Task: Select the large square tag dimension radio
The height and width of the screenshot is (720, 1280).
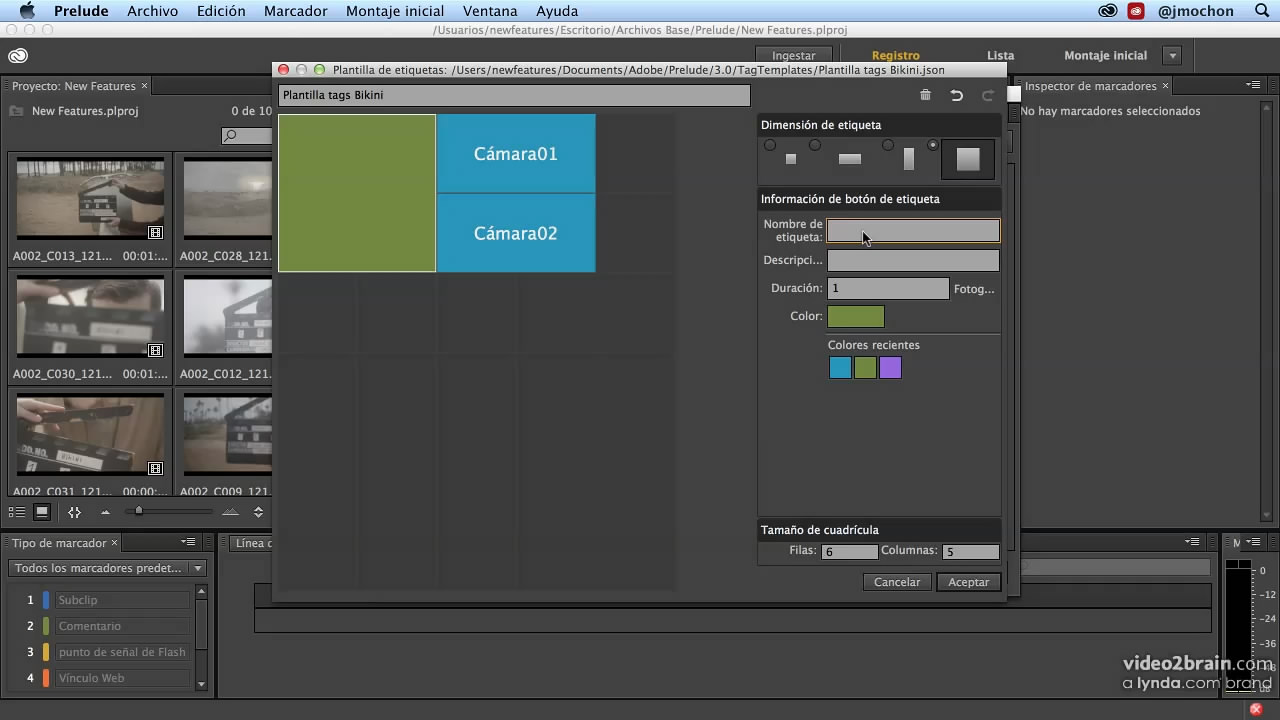Action: click(933, 145)
